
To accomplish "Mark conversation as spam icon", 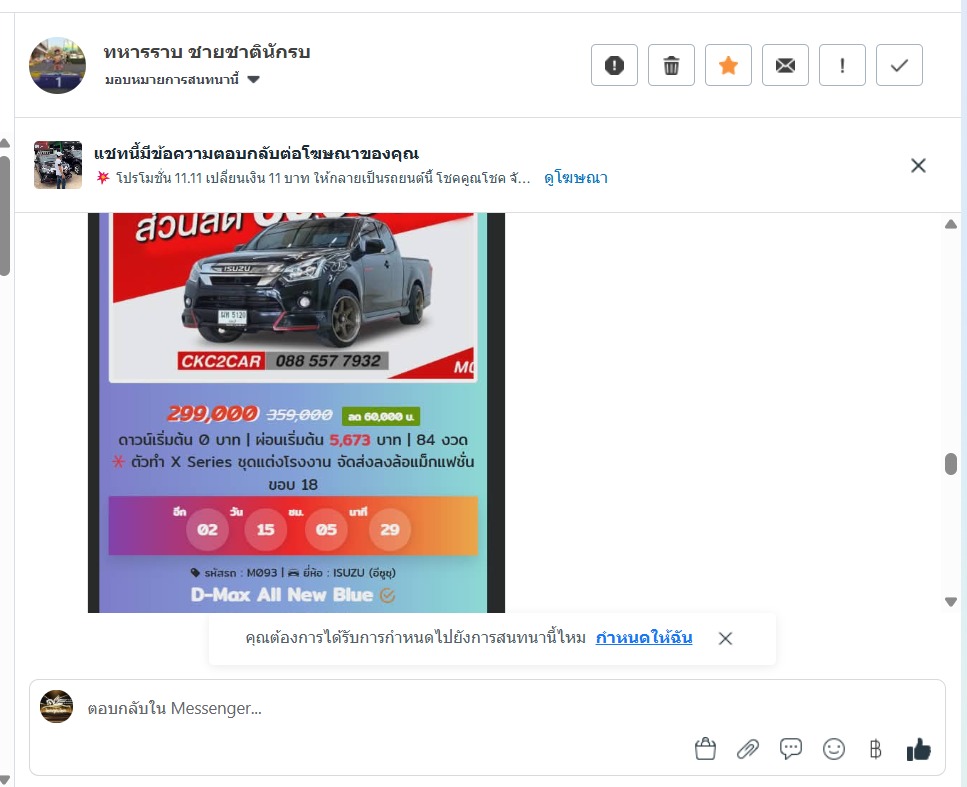I will coord(614,65).
